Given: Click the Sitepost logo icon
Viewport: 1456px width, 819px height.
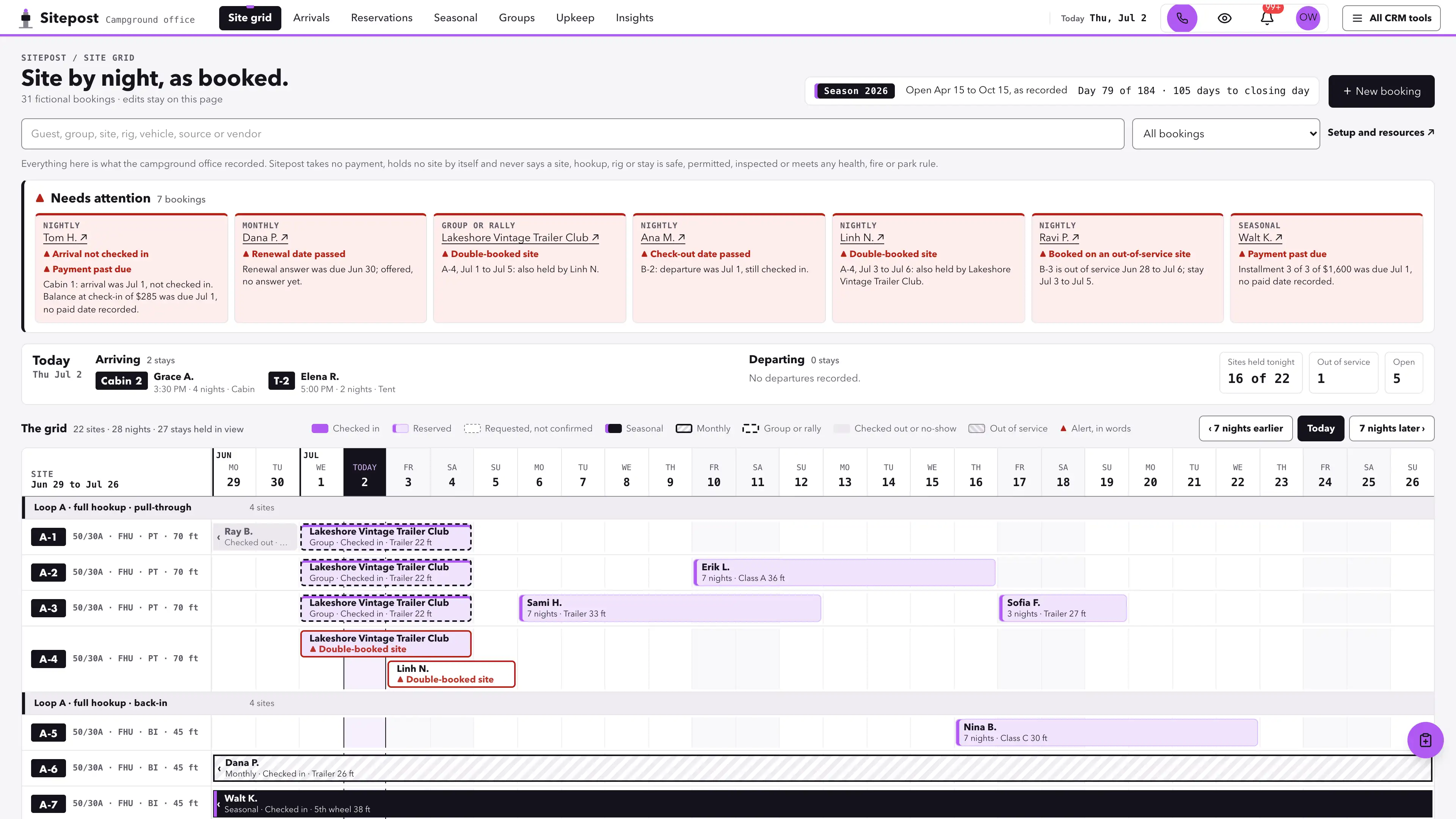Looking at the screenshot, I should [x=26, y=18].
